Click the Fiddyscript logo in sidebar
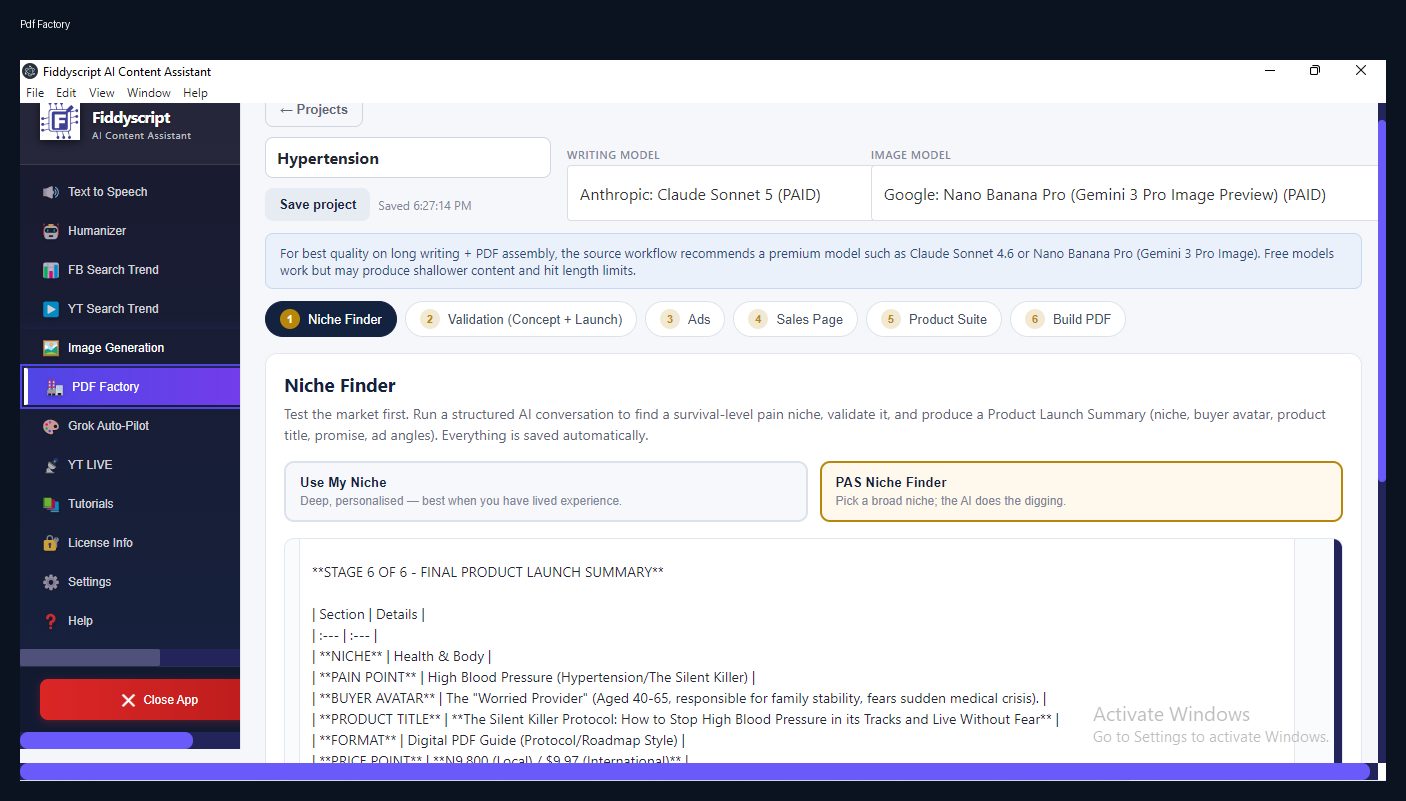 pos(60,122)
